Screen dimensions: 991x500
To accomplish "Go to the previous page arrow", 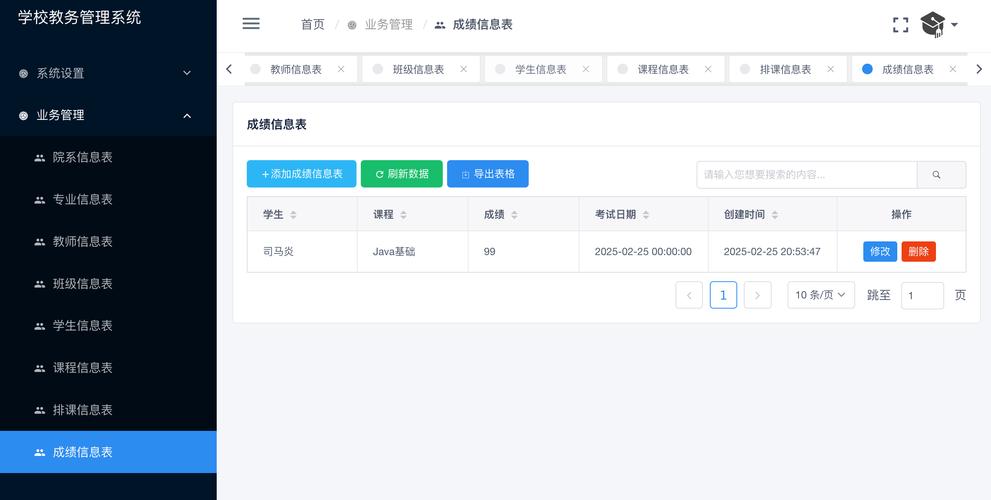I will (x=689, y=295).
